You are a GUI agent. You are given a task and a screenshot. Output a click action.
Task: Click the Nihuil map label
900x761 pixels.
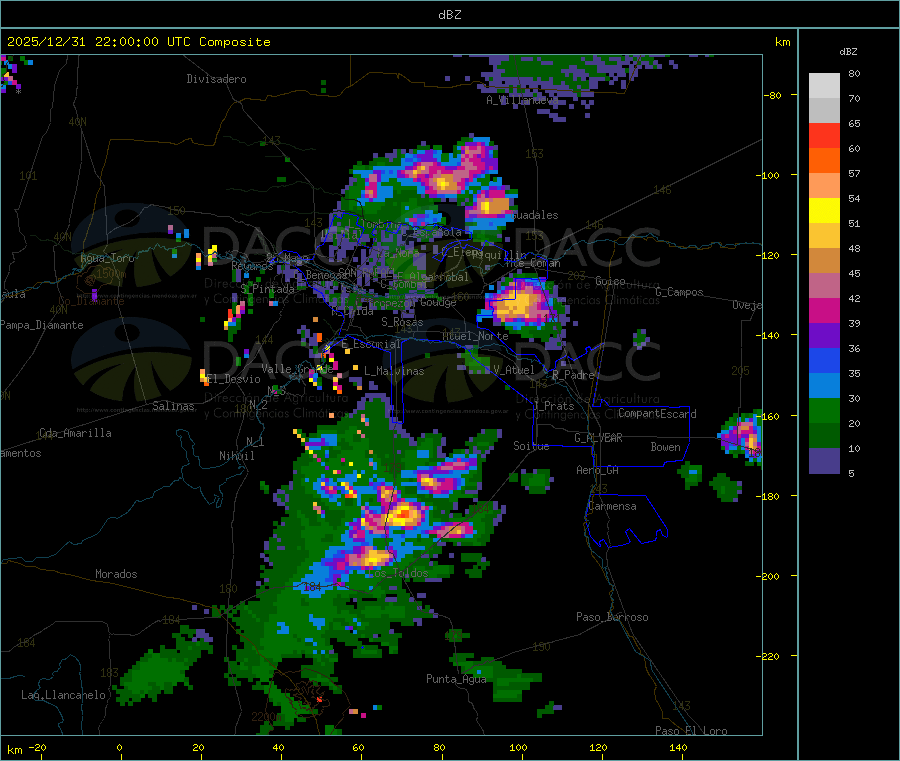click(236, 456)
